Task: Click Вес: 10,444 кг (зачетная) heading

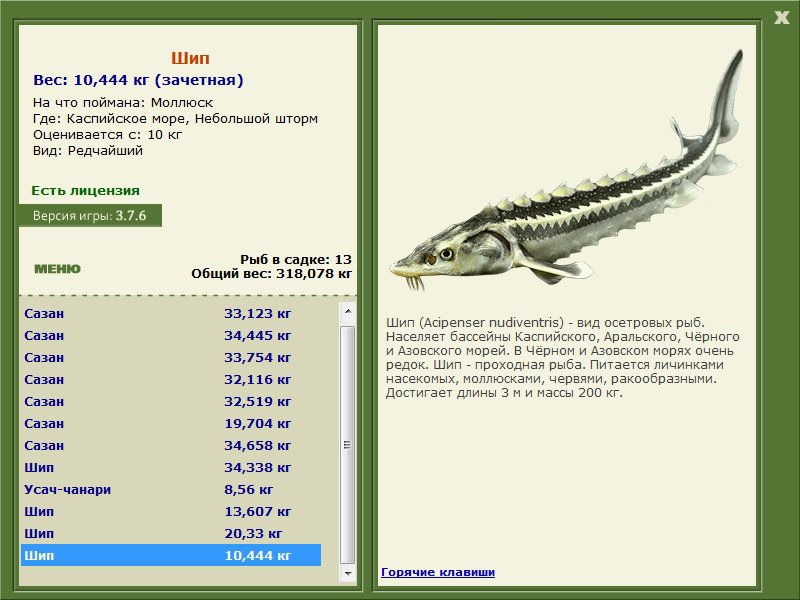Action: pos(138,80)
